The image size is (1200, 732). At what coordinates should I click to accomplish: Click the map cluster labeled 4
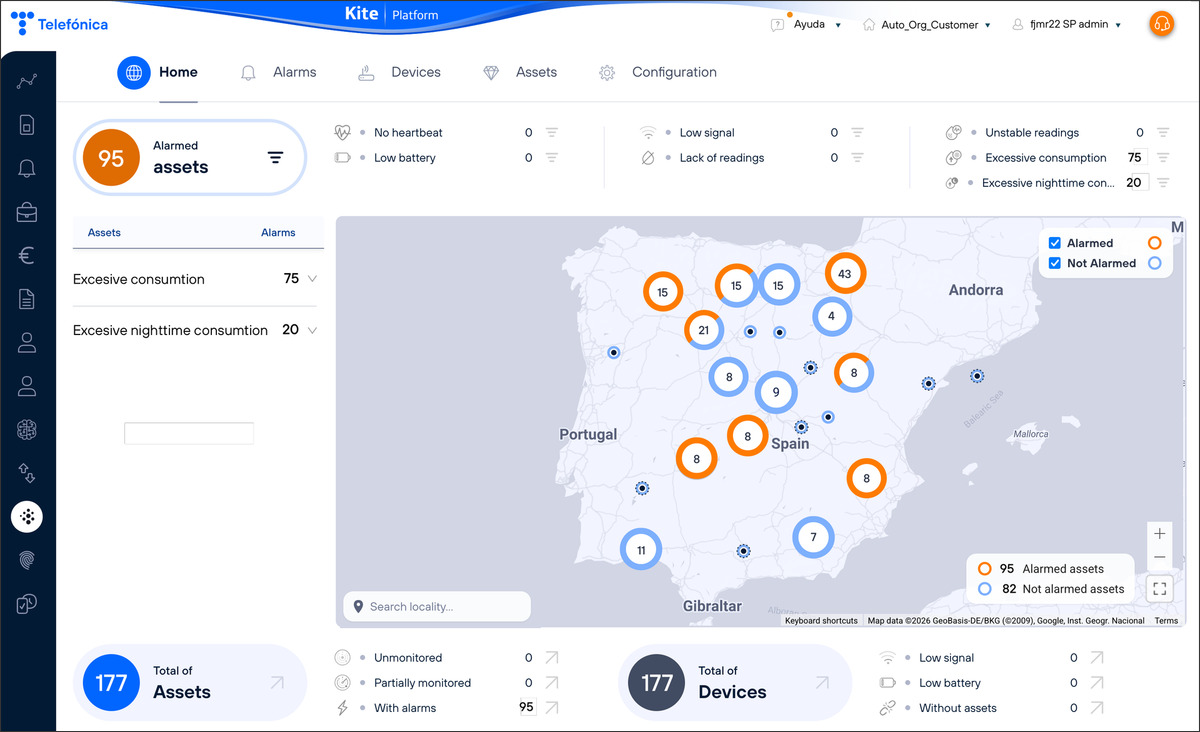coord(832,316)
